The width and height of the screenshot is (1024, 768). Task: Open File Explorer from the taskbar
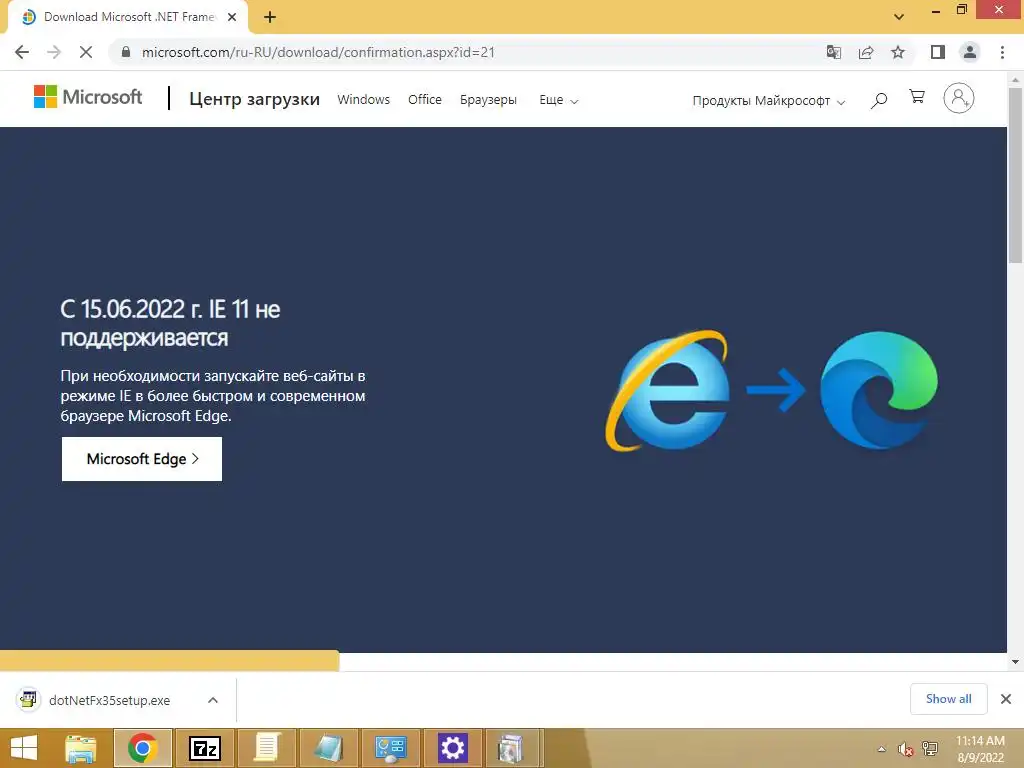(x=80, y=748)
